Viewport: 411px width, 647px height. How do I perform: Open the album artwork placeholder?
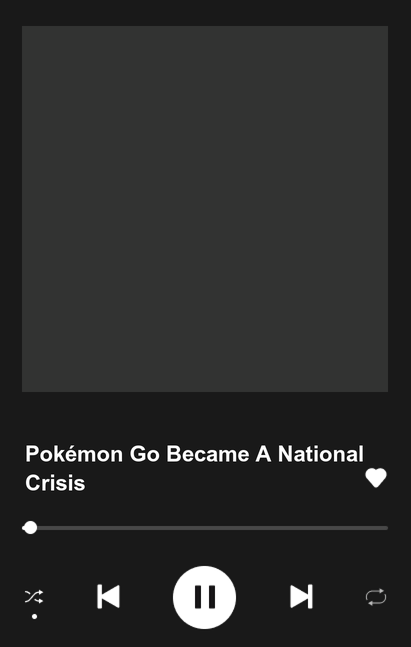pos(205,209)
